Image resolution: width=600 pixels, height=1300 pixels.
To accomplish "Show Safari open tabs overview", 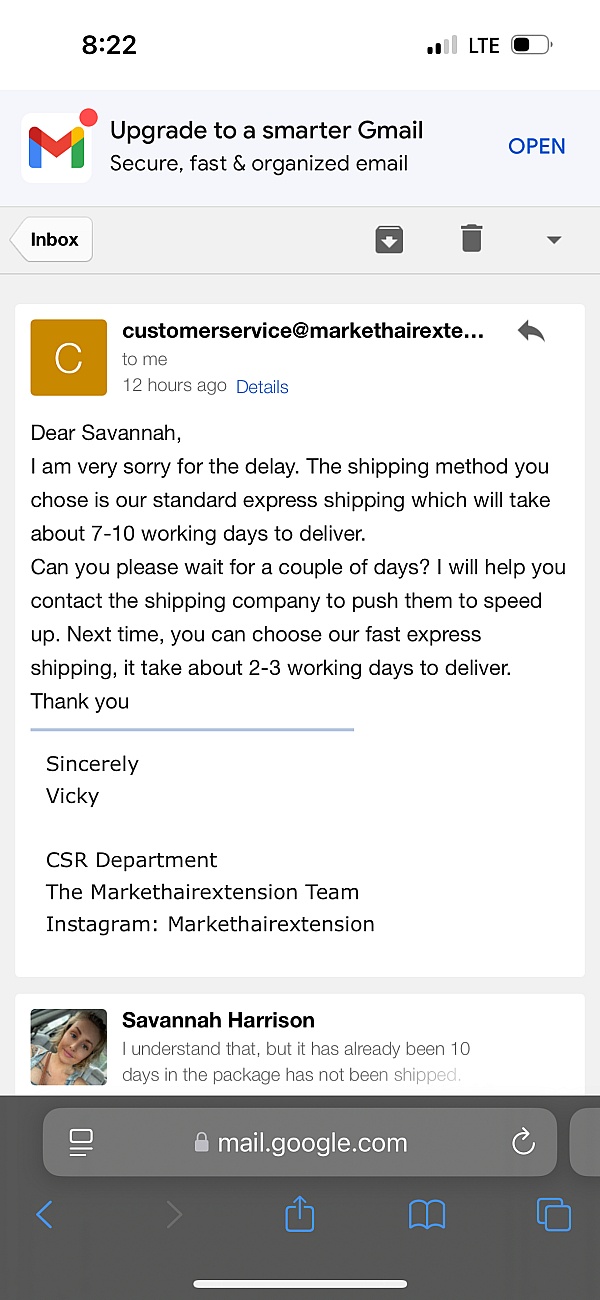I will click(554, 1214).
